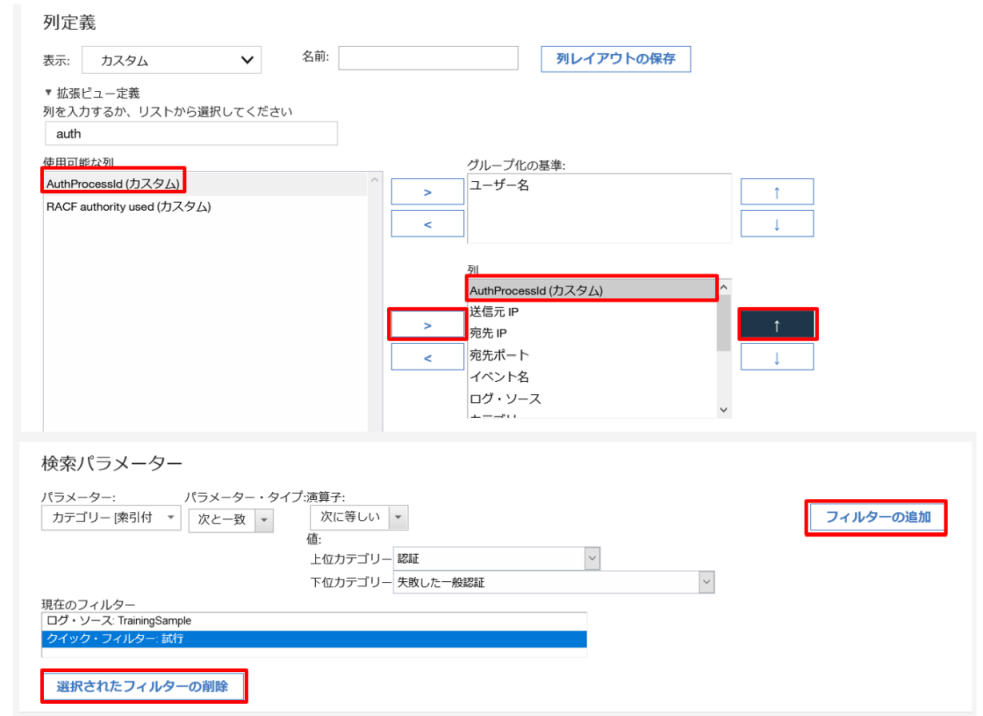This screenshot has width=983, height=716.
Task: Add column to grouping with > button
Action: (428, 192)
